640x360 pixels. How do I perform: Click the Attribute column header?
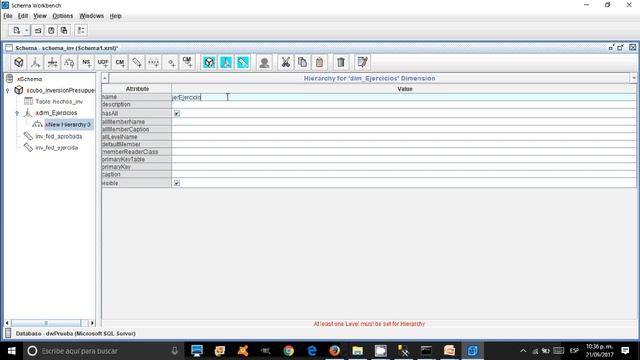pos(137,89)
